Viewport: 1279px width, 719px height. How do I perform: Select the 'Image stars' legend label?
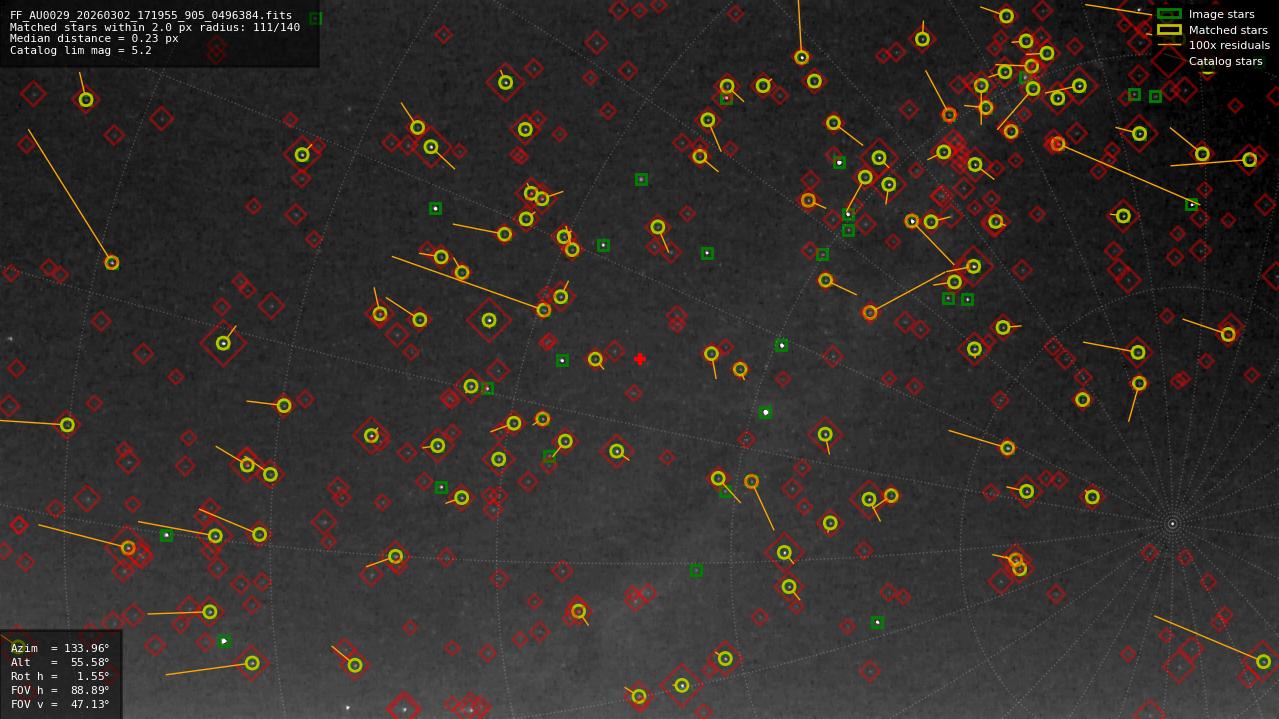click(1221, 14)
